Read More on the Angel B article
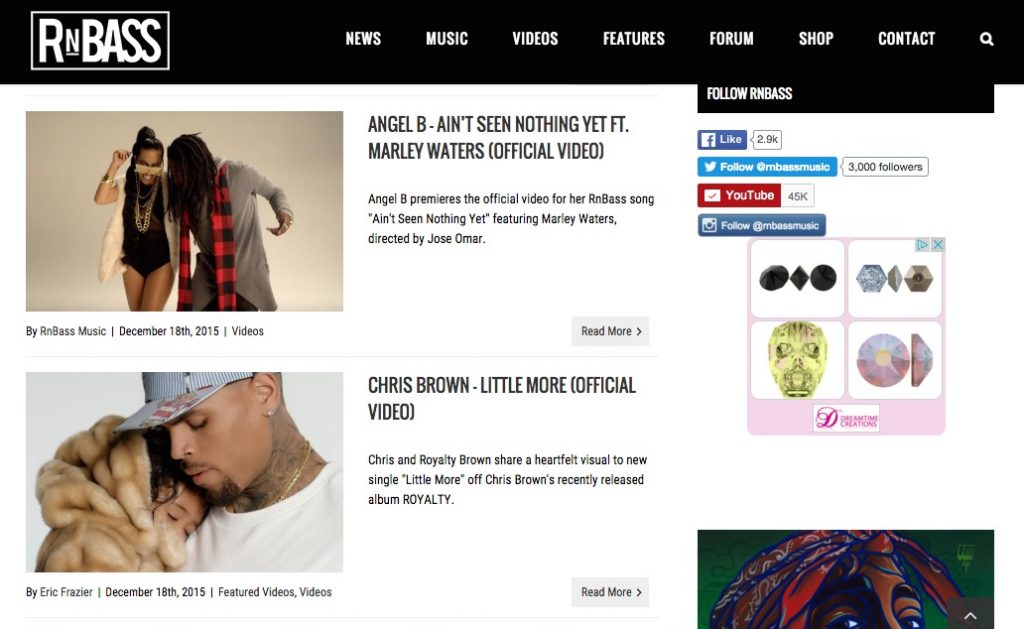The height and width of the screenshot is (629, 1024). pos(610,331)
